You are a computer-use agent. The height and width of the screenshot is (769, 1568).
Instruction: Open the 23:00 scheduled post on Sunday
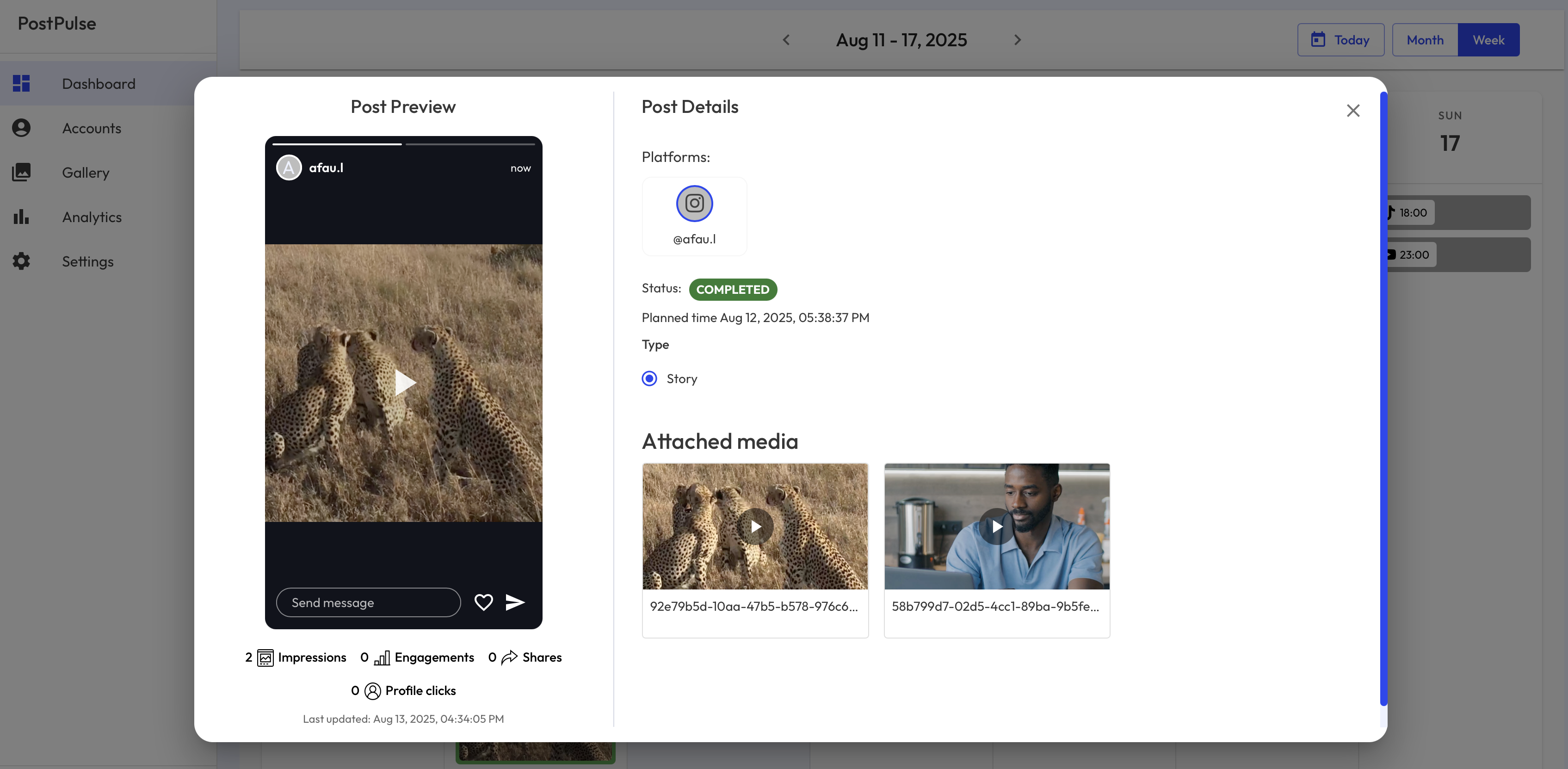[x=1458, y=255]
